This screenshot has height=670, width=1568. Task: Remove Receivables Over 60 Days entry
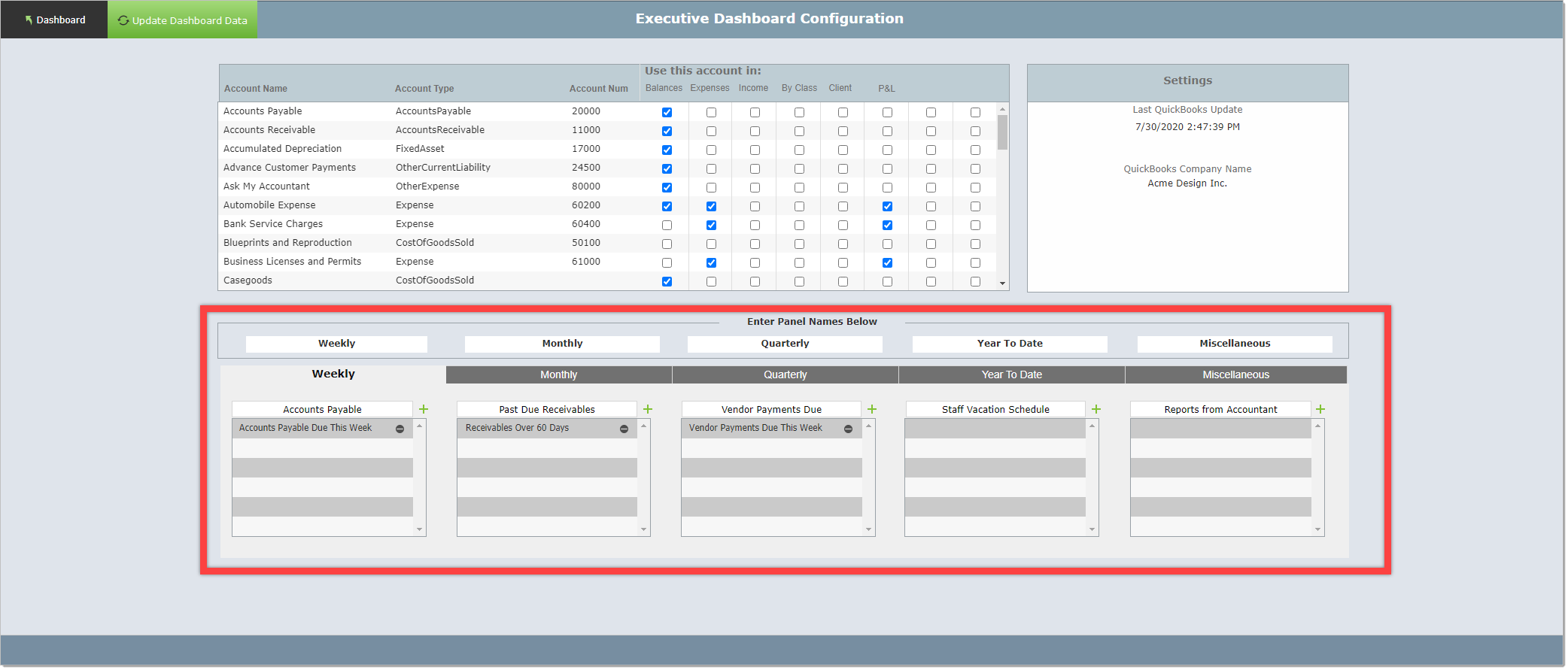click(624, 429)
